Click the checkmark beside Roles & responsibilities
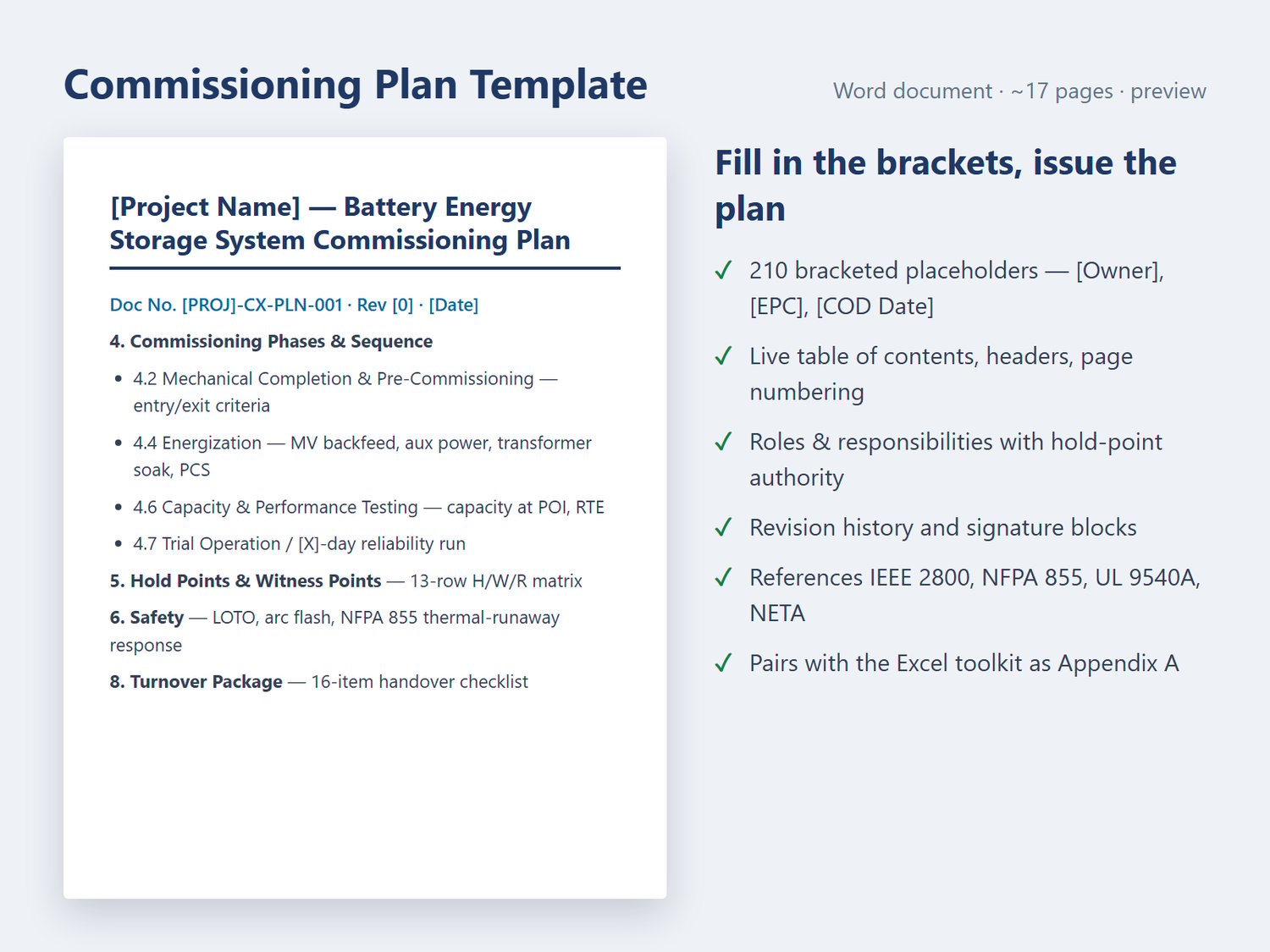This screenshot has height=952, width=1270. click(723, 442)
